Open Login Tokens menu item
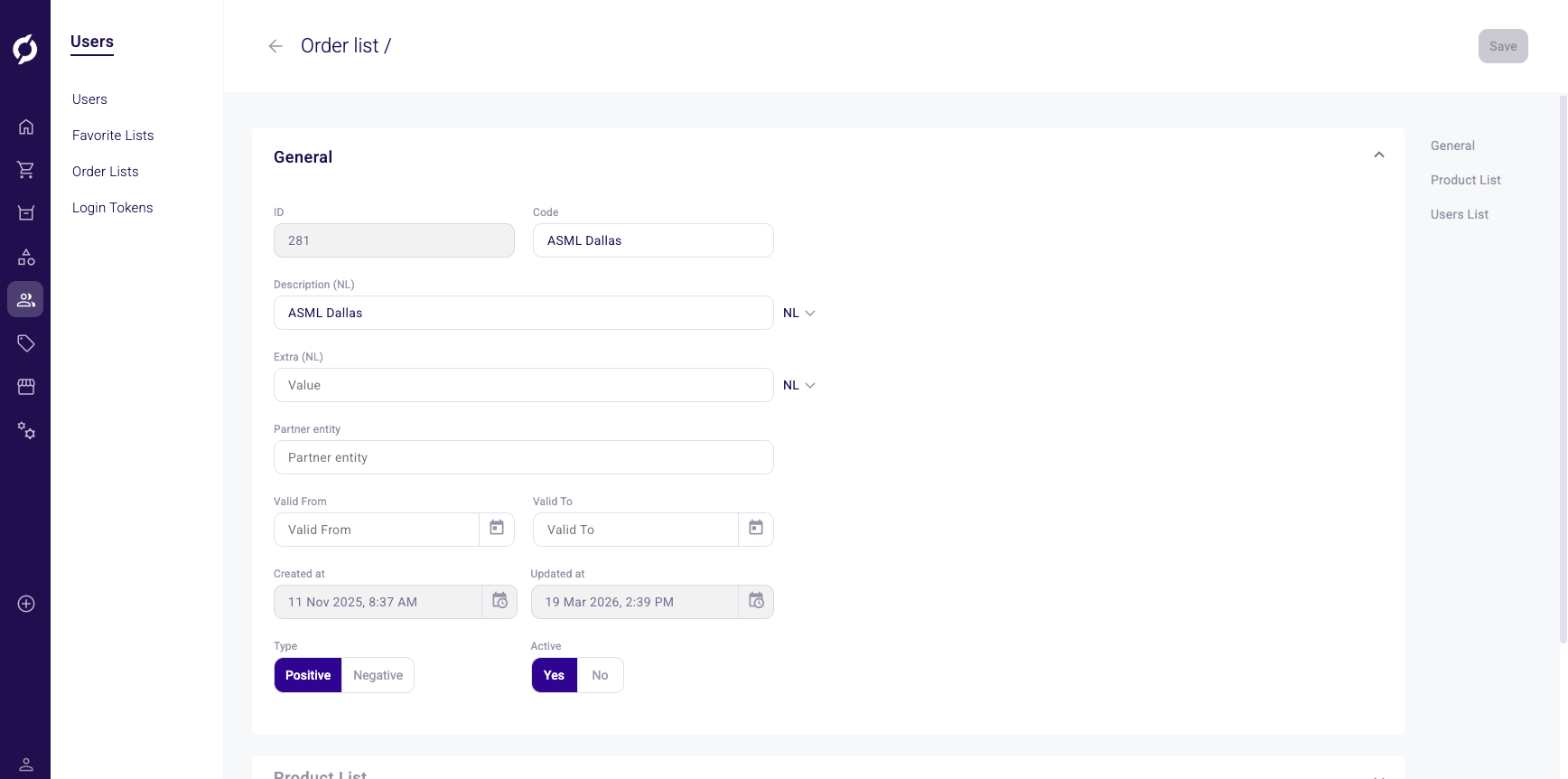1568x779 pixels. tap(113, 208)
